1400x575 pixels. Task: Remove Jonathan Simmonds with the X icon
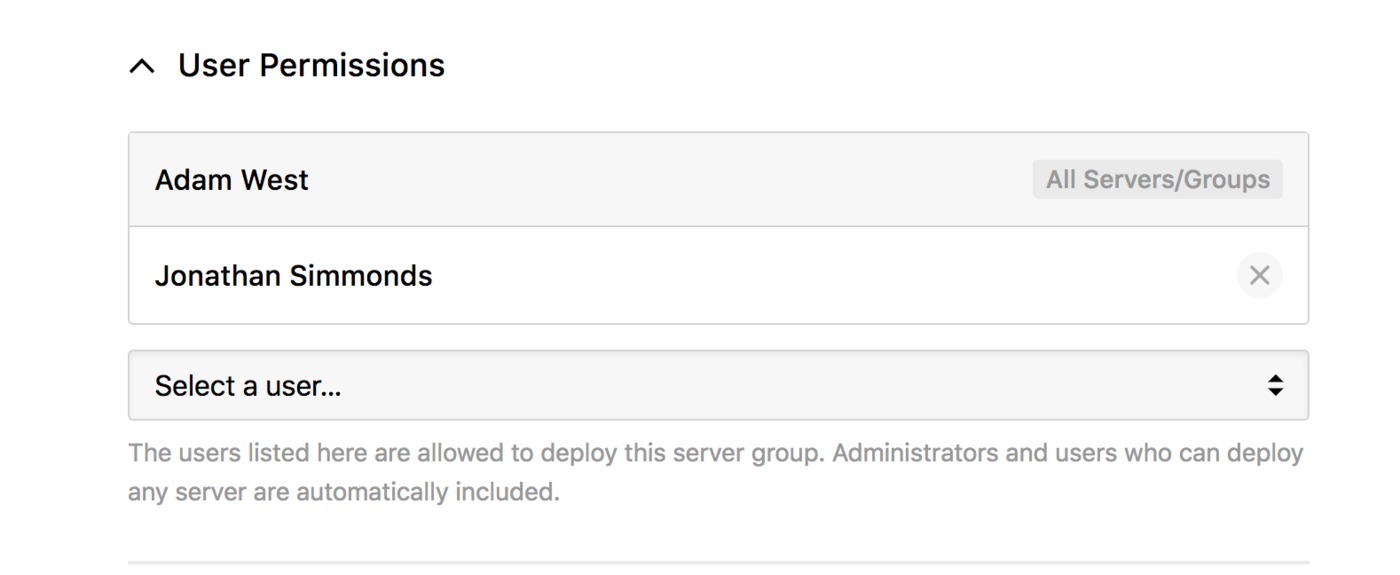click(1259, 275)
